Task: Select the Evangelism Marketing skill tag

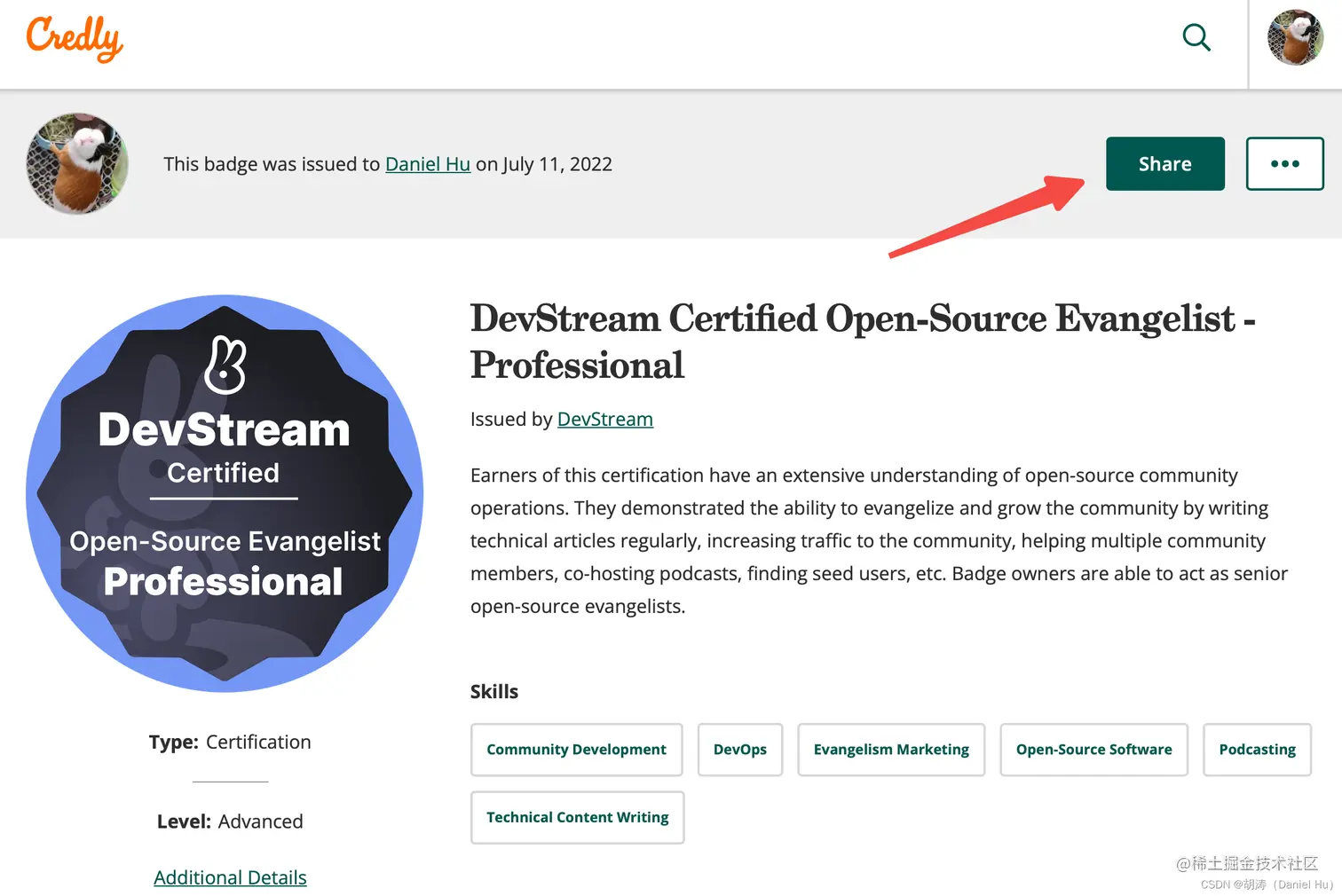Action: [891, 750]
